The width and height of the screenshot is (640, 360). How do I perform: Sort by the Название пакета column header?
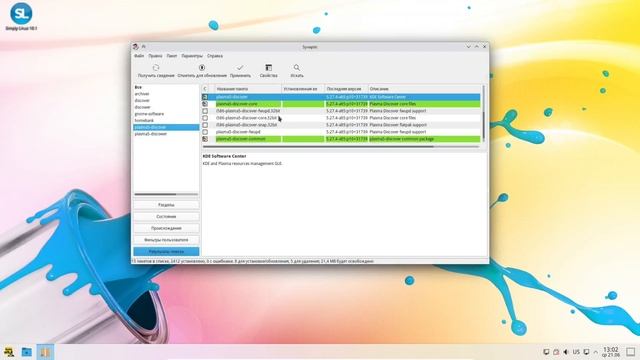coord(248,89)
